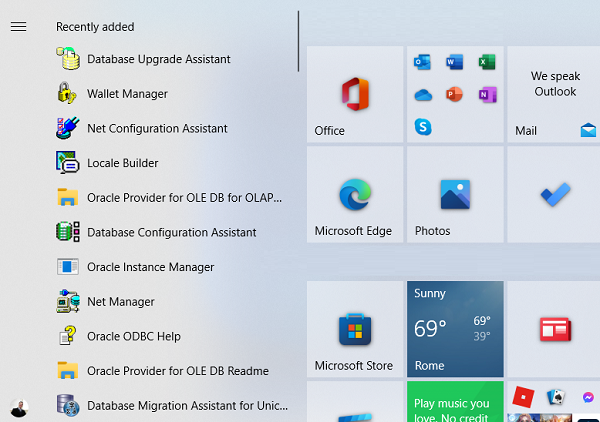Viewport: 600px width, 422px height.
Task: Open the red News tile
Action: coord(554,329)
